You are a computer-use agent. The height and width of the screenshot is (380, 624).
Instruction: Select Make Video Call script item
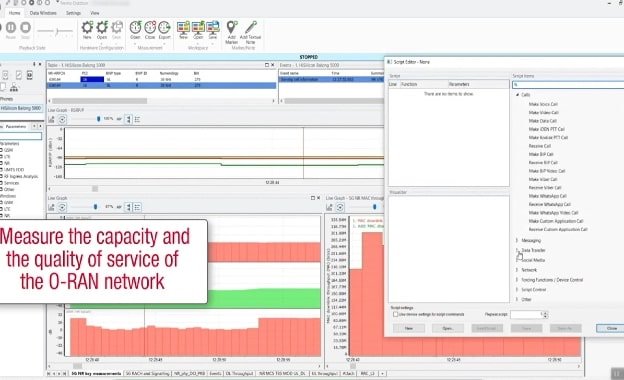point(543,113)
